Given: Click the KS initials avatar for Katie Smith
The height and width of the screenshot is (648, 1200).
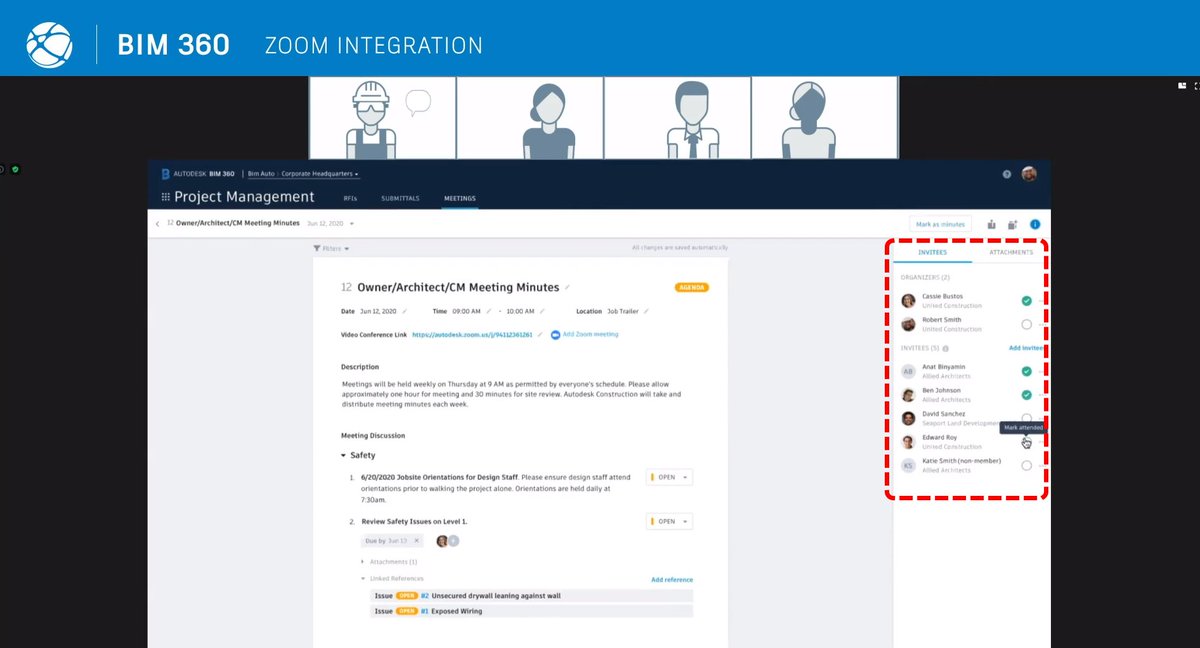Looking at the screenshot, I should click(908, 466).
